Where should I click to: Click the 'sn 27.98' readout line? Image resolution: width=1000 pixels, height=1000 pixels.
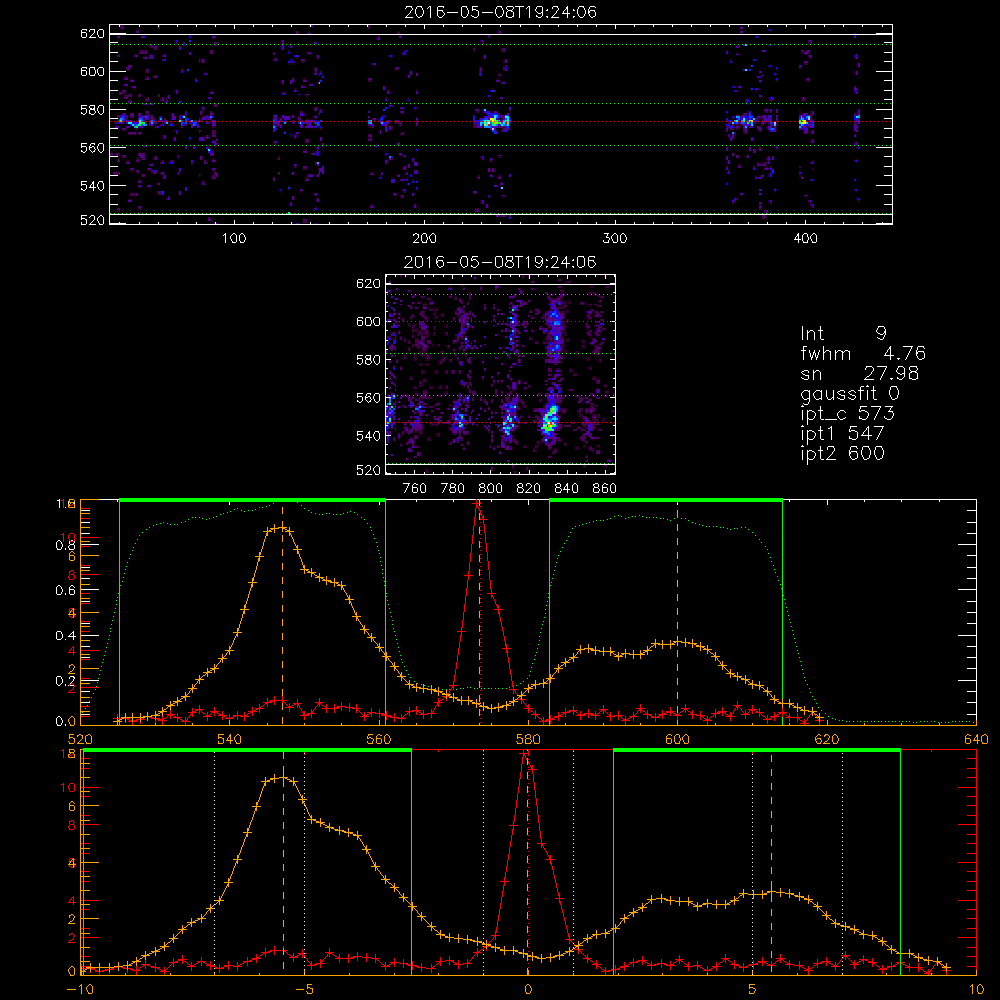[860, 373]
